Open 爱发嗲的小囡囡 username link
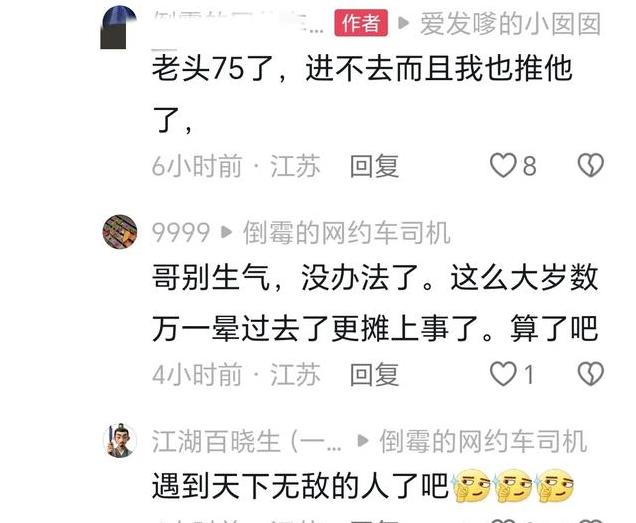Screen dimensions: 636x523 [x=510, y=24]
